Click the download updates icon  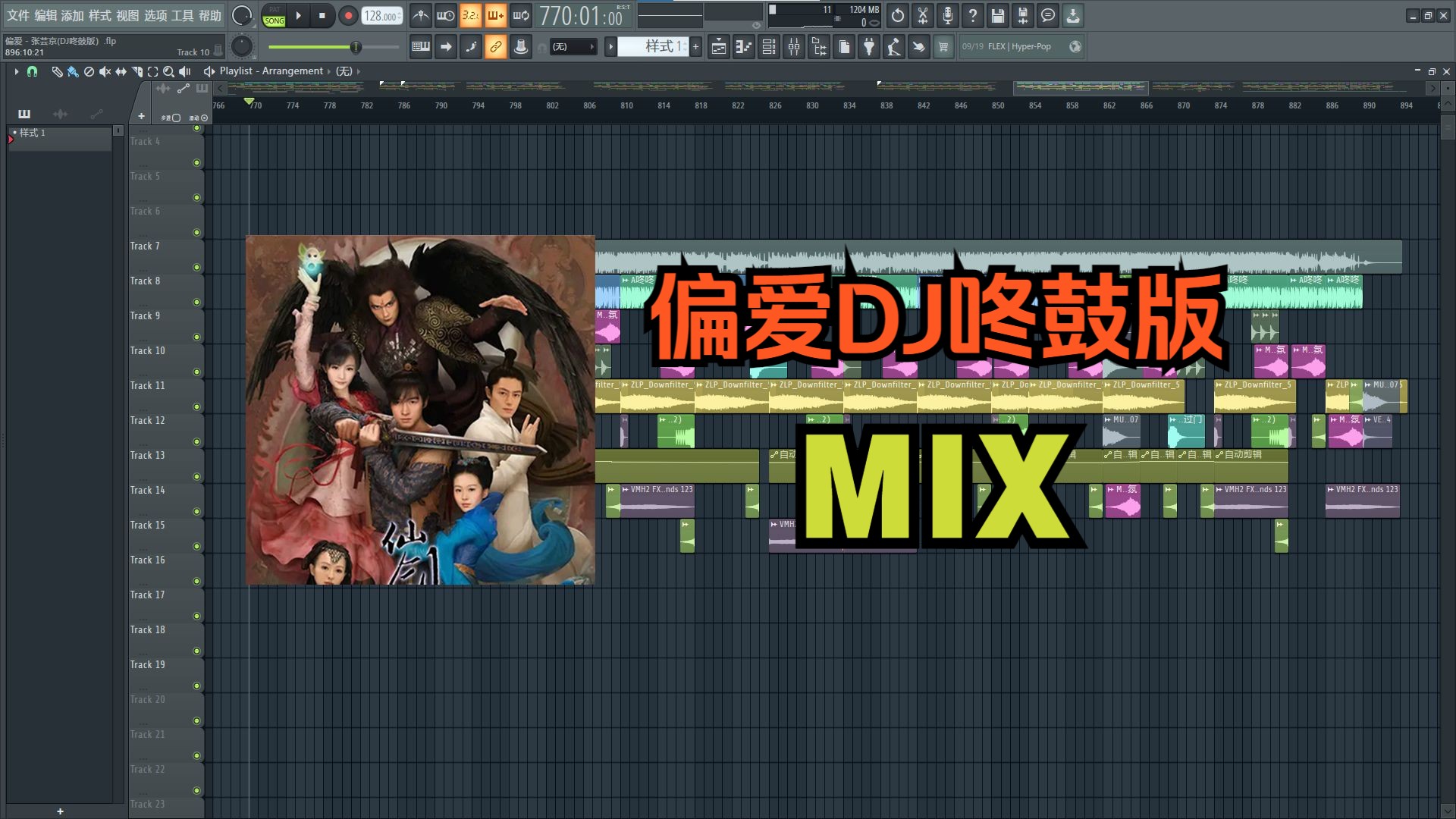(1073, 15)
